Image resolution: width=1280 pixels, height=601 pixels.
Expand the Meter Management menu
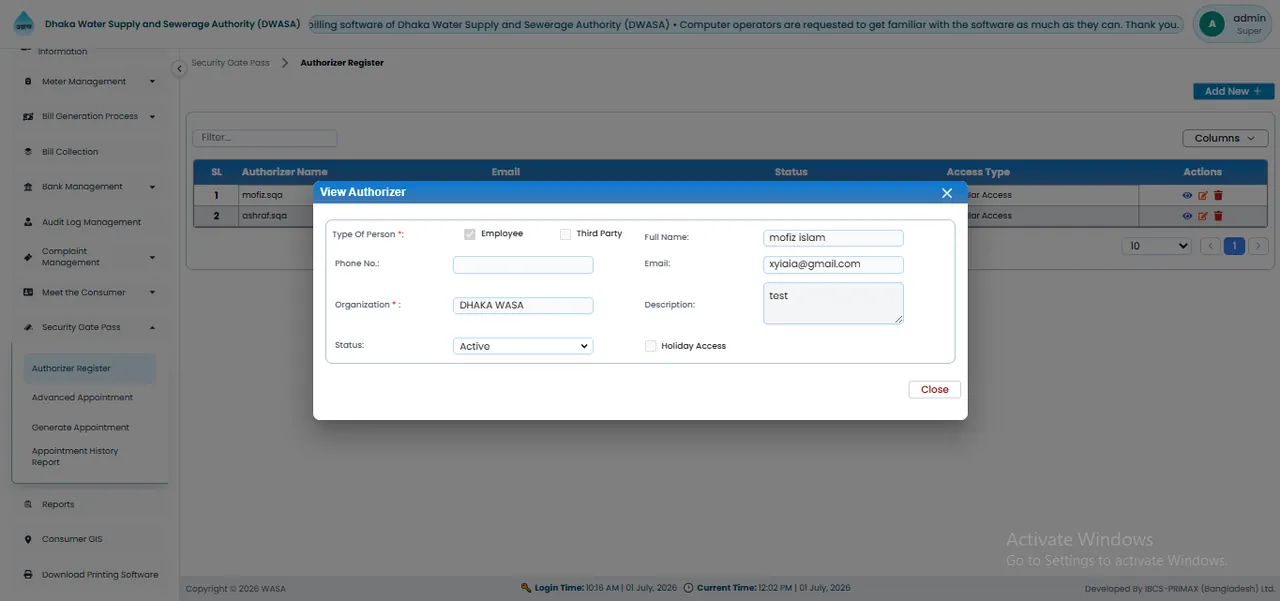pos(153,82)
